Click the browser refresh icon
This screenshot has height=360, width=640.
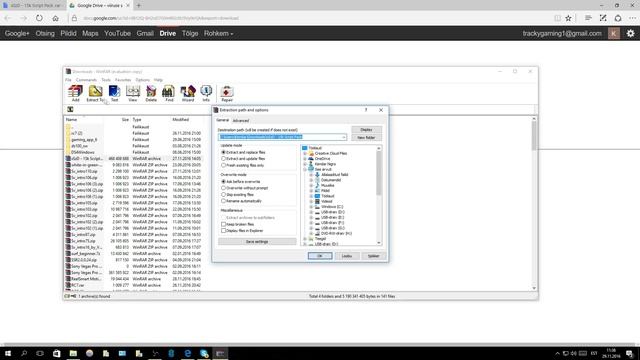39,18
